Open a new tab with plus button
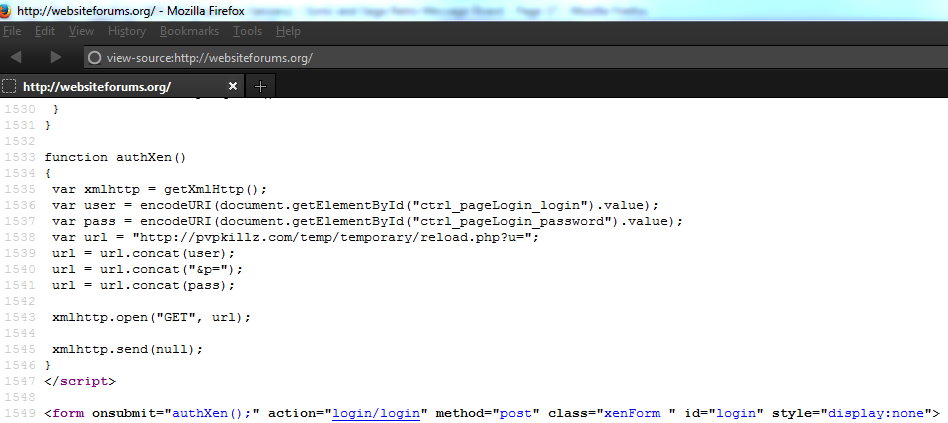 pos(260,86)
